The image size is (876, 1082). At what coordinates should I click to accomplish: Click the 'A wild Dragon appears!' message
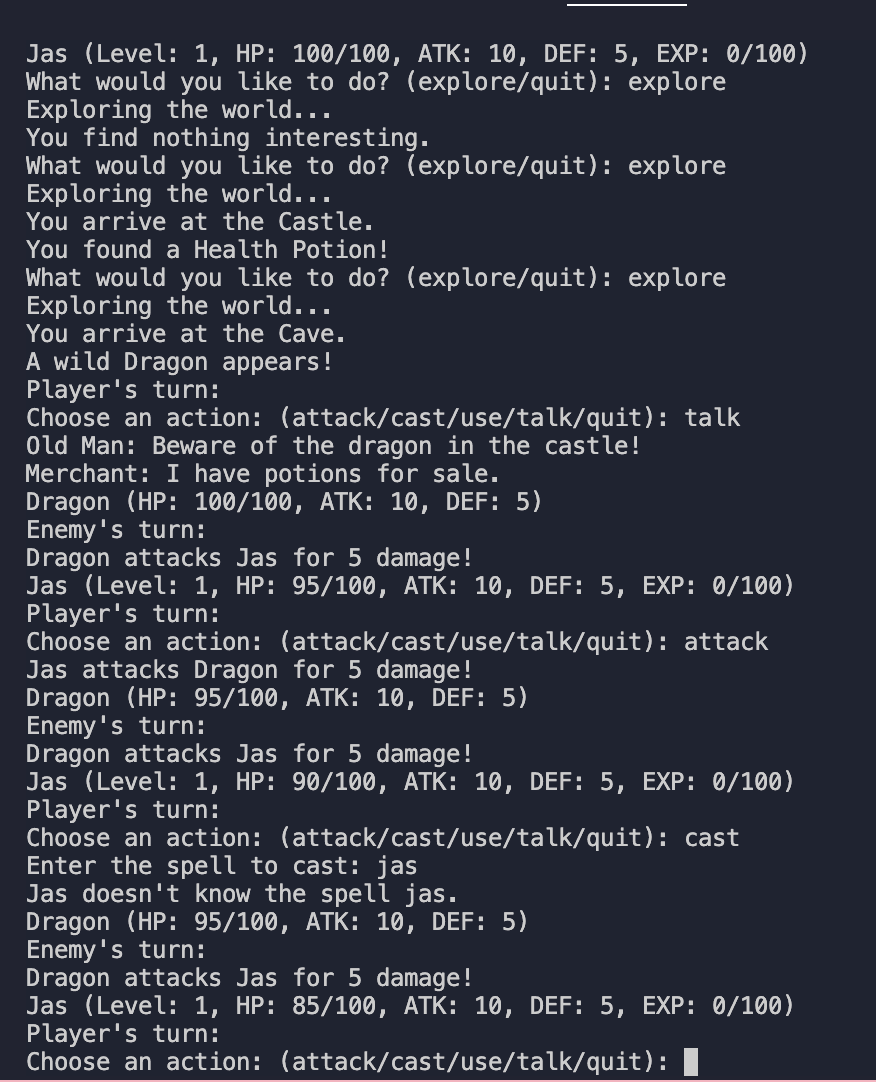click(179, 362)
